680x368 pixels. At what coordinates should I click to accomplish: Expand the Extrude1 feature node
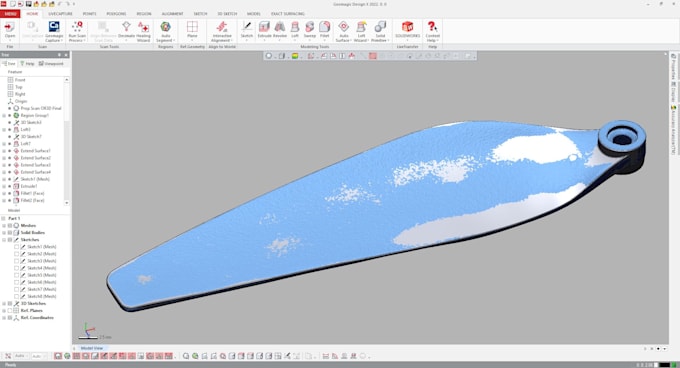[x=4, y=186]
